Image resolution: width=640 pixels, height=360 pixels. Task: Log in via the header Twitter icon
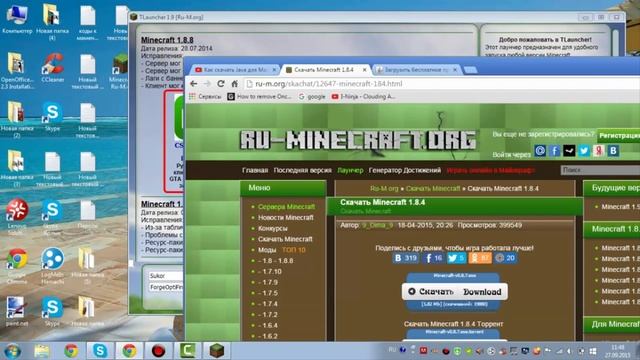tap(584, 151)
